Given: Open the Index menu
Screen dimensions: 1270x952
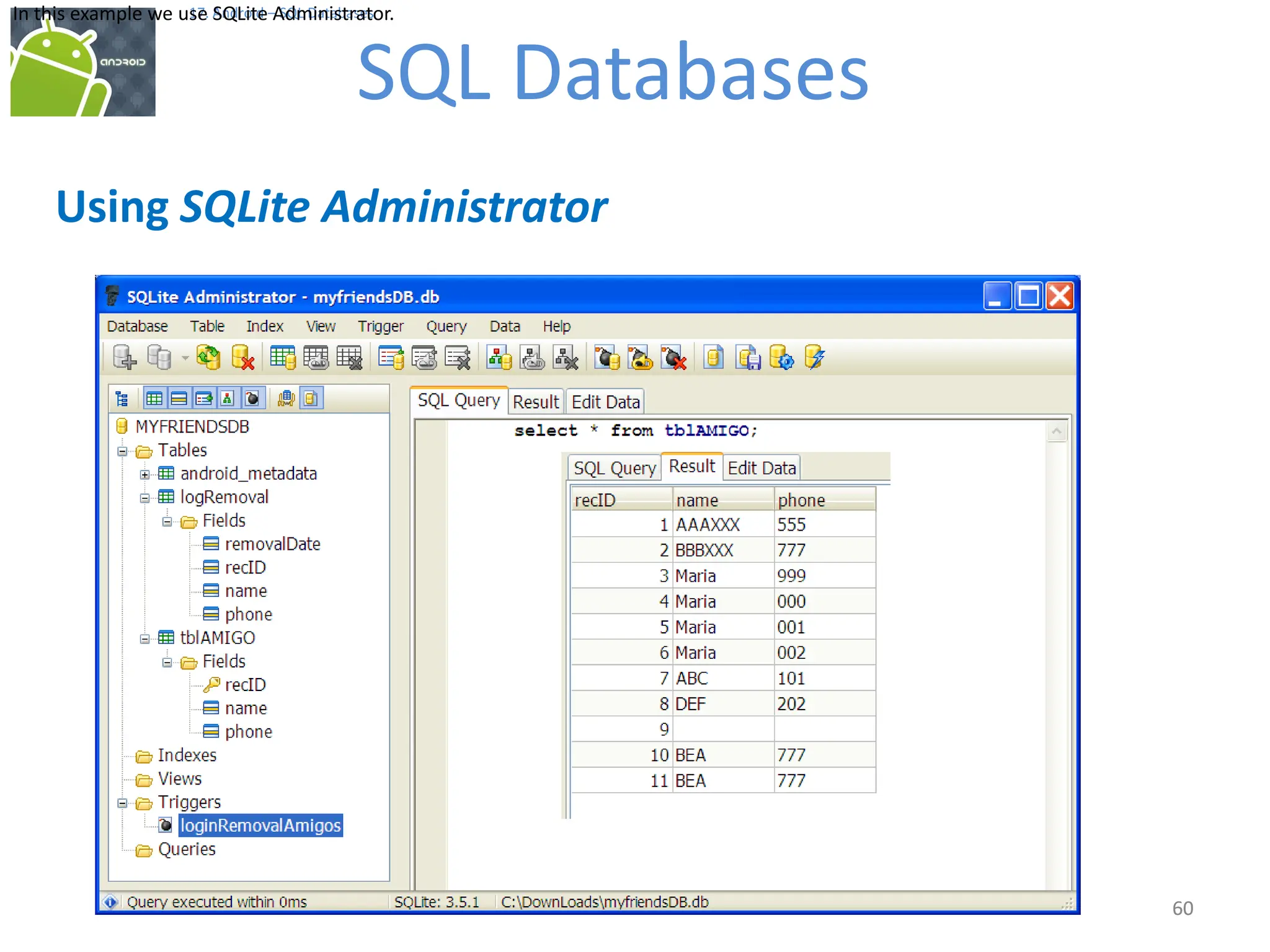Looking at the screenshot, I should click(x=265, y=326).
